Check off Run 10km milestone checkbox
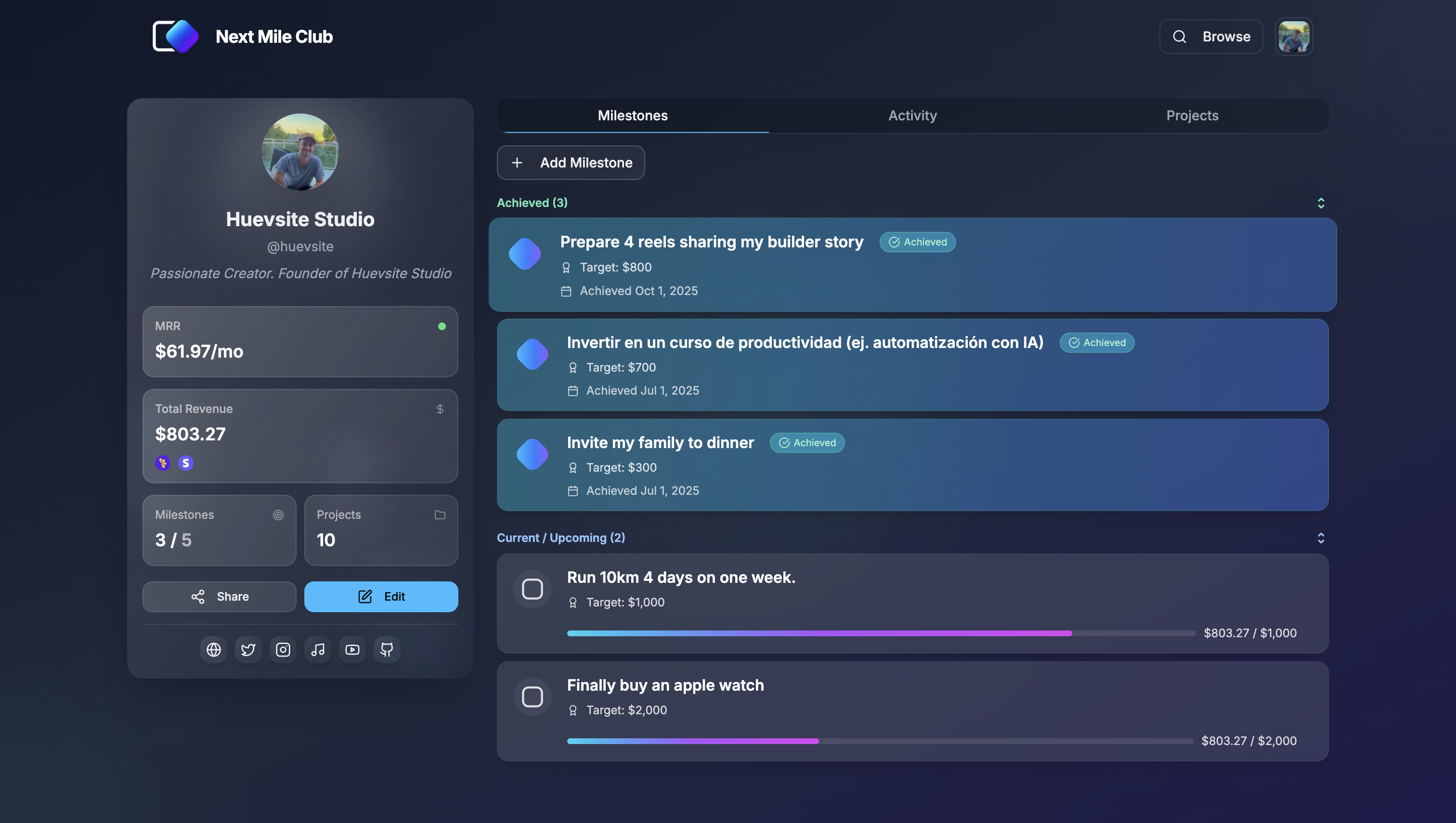 click(532, 589)
